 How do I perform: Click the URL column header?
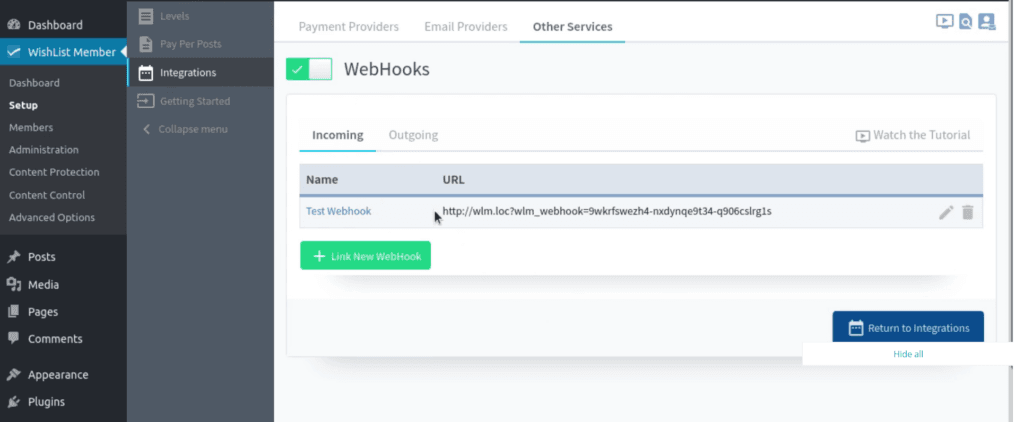coord(453,180)
